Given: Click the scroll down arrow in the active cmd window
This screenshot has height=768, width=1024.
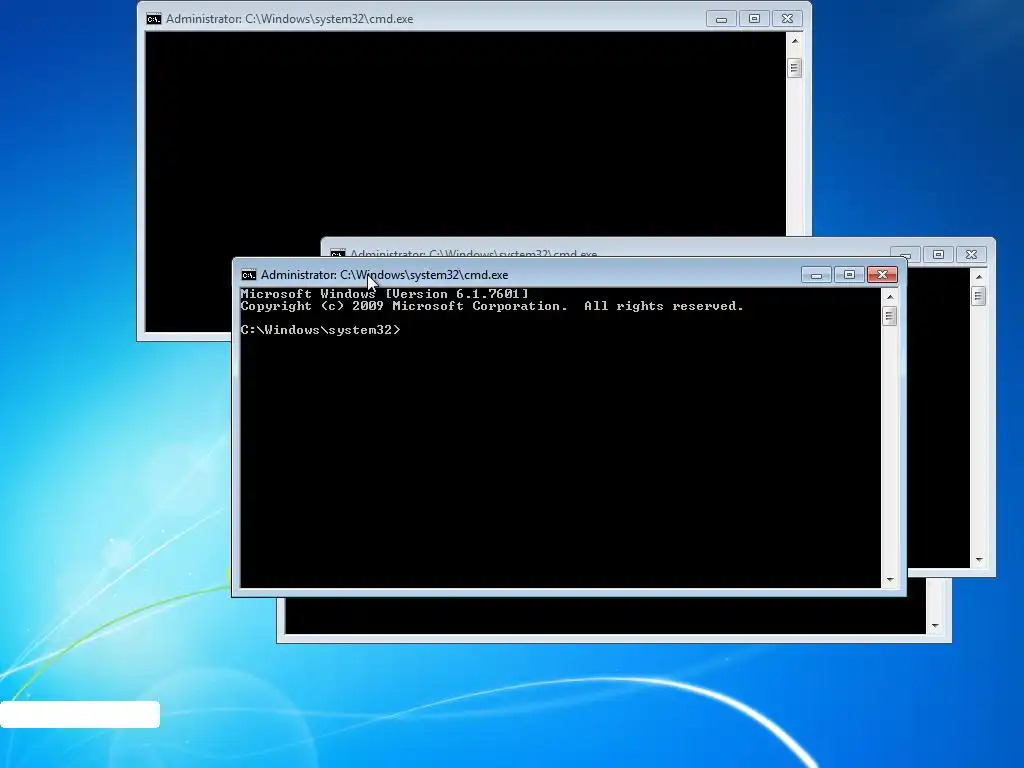Looking at the screenshot, I should pyautogui.click(x=889, y=580).
